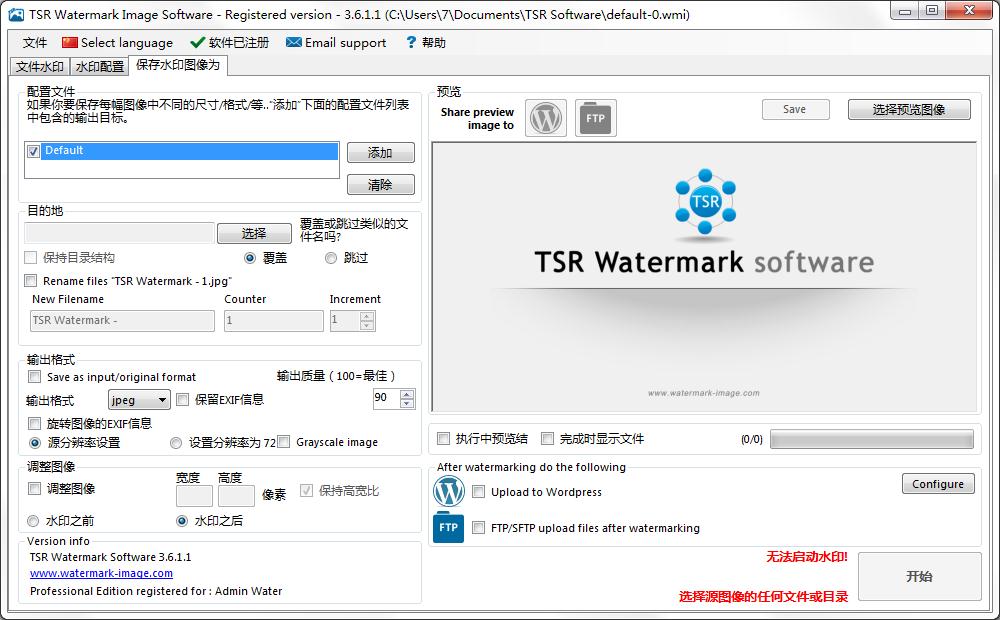Viewport: 1000px width, 620px height.
Task: Click destination path field
Action: (x=119, y=233)
